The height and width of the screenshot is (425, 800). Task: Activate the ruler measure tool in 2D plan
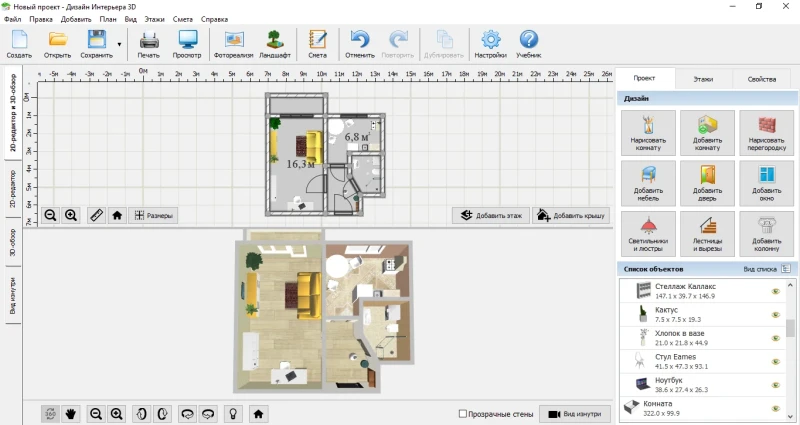[96, 215]
